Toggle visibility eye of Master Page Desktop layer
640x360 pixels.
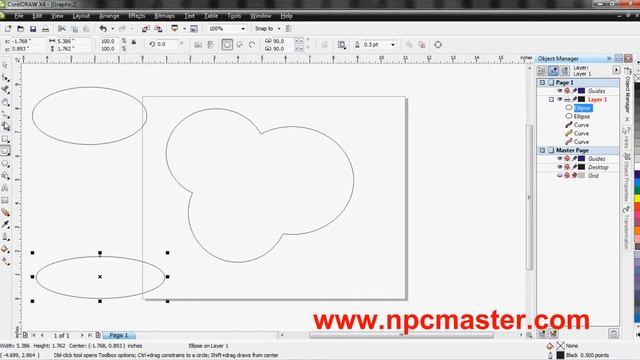pyautogui.click(x=560, y=167)
